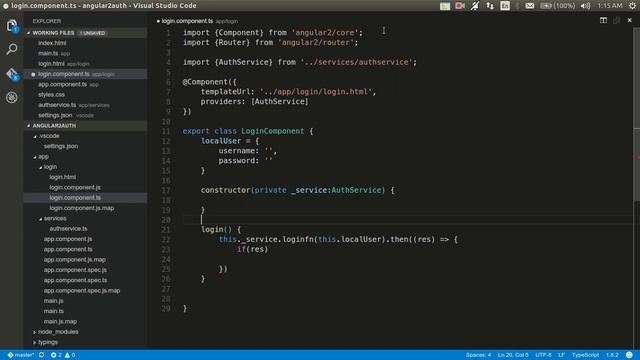Change the LF line ending setting

(561, 355)
